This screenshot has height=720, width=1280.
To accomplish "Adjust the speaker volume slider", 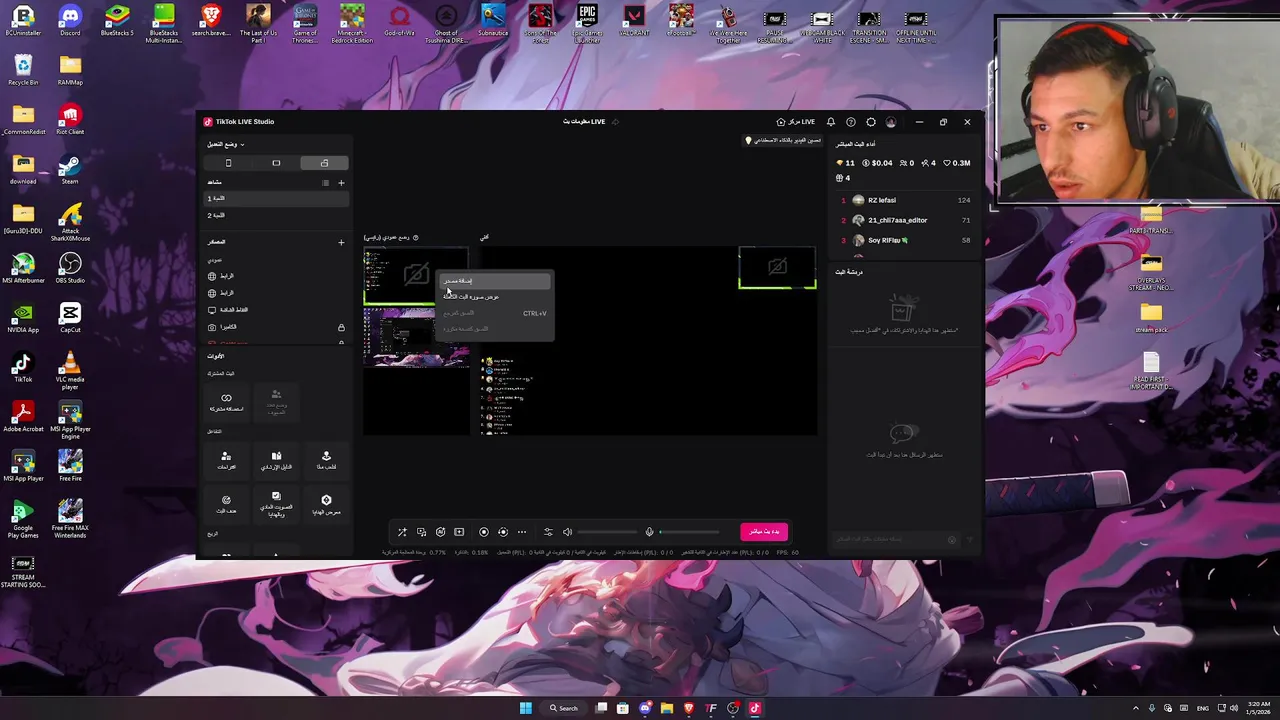I will [x=606, y=532].
